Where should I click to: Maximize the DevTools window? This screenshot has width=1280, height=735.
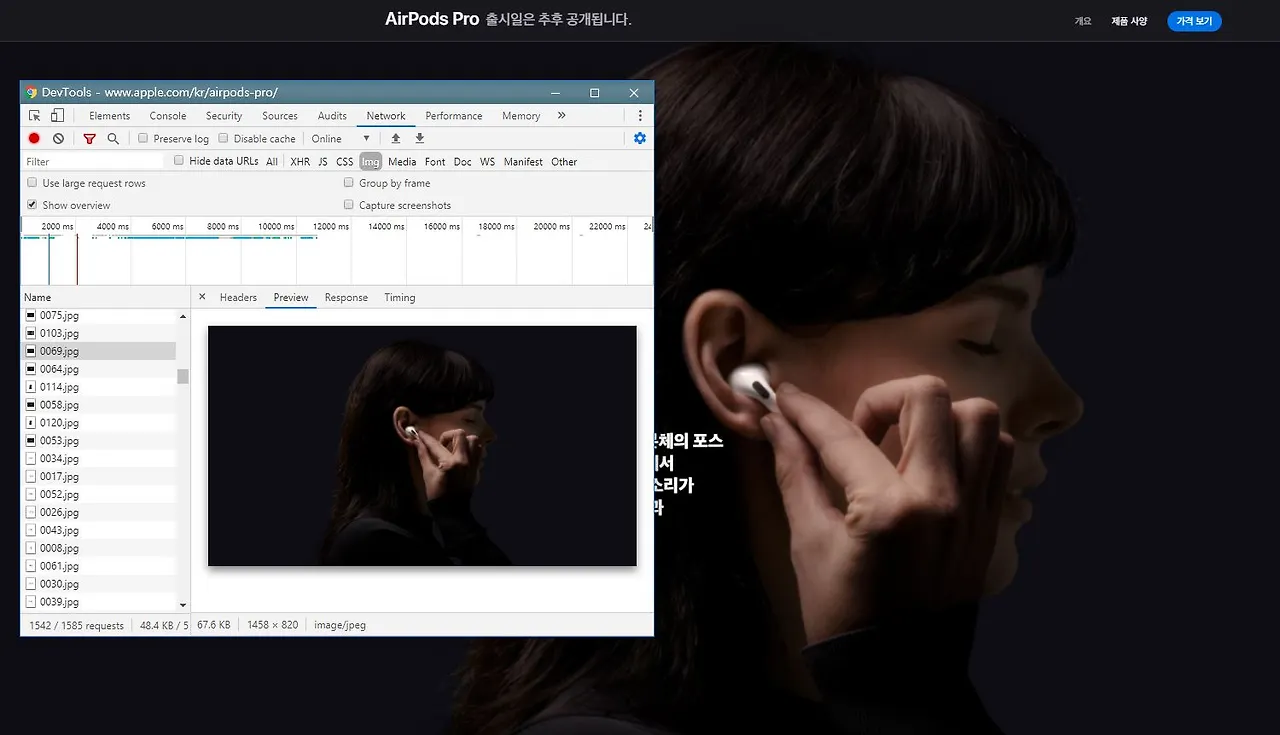(x=594, y=92)
